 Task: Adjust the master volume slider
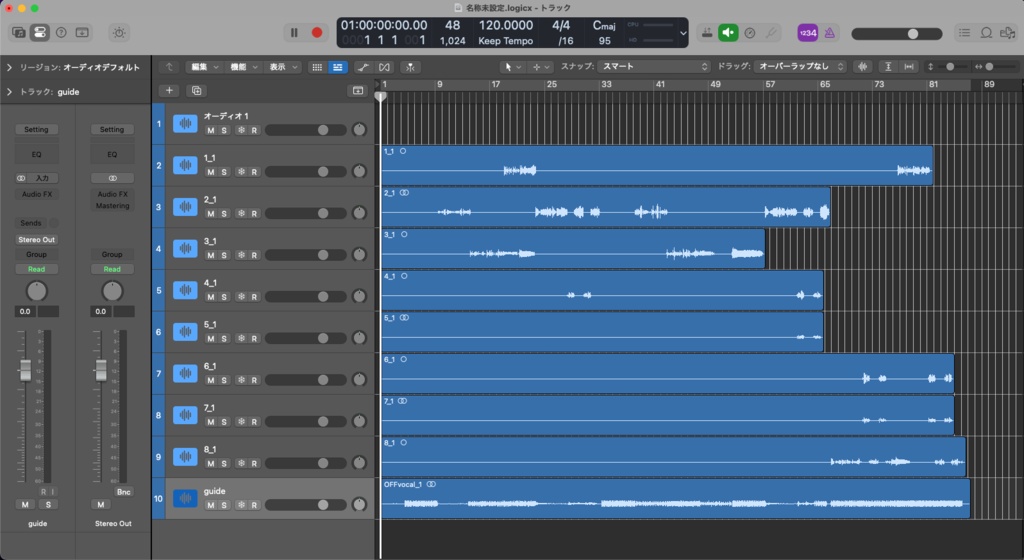click(897, 33)
